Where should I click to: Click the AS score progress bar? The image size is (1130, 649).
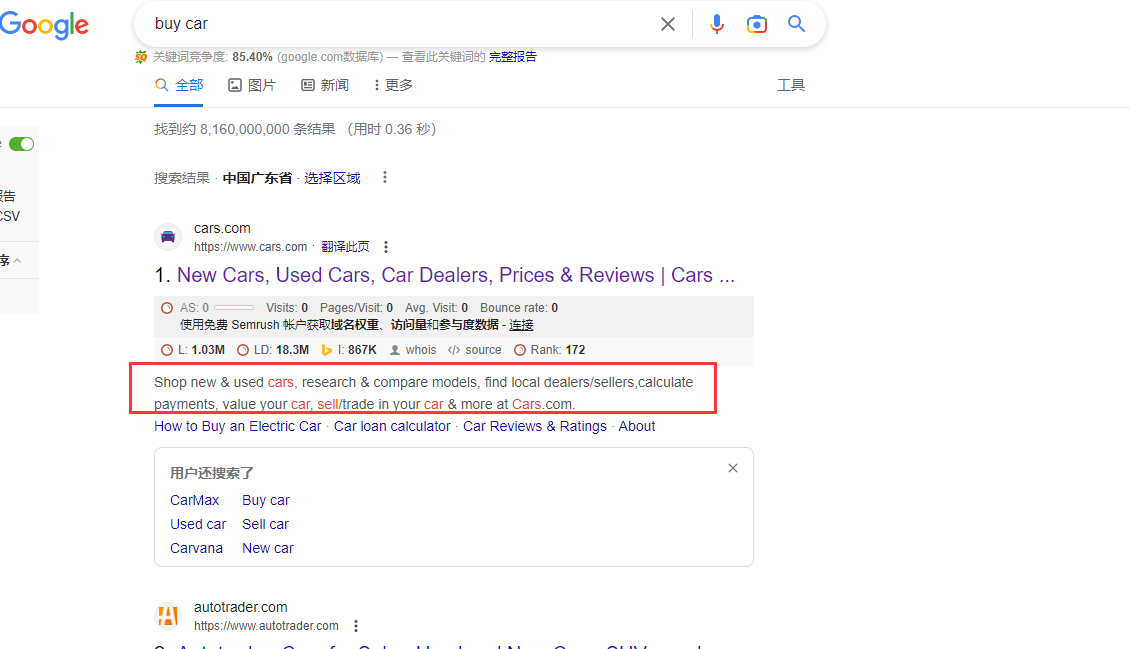point(233,308)
